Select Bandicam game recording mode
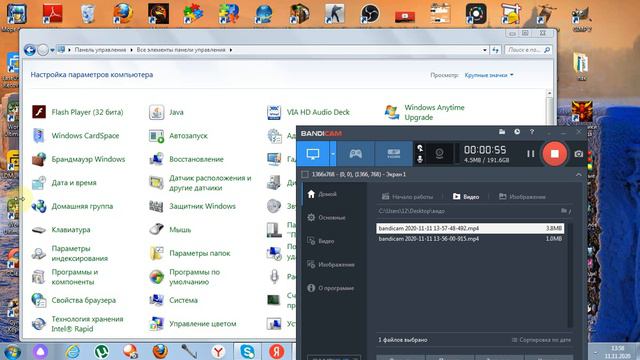640x360 pixels. [x=356, y=154]
